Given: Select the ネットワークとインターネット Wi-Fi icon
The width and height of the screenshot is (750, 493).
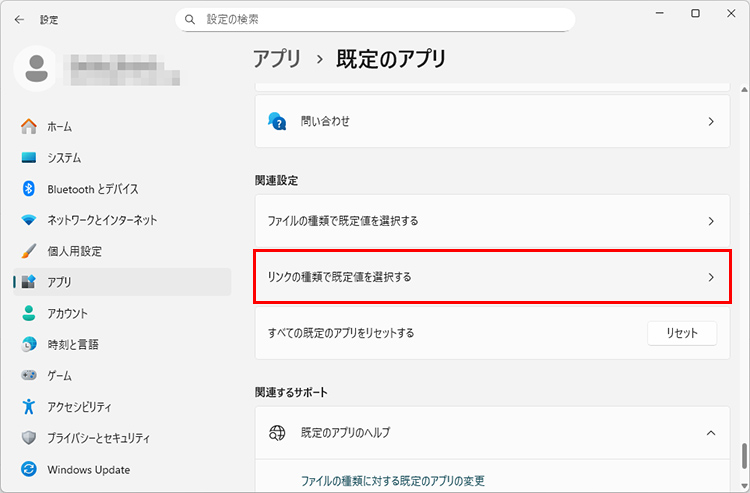Looking at the screenshot, I should coord(29,220).
